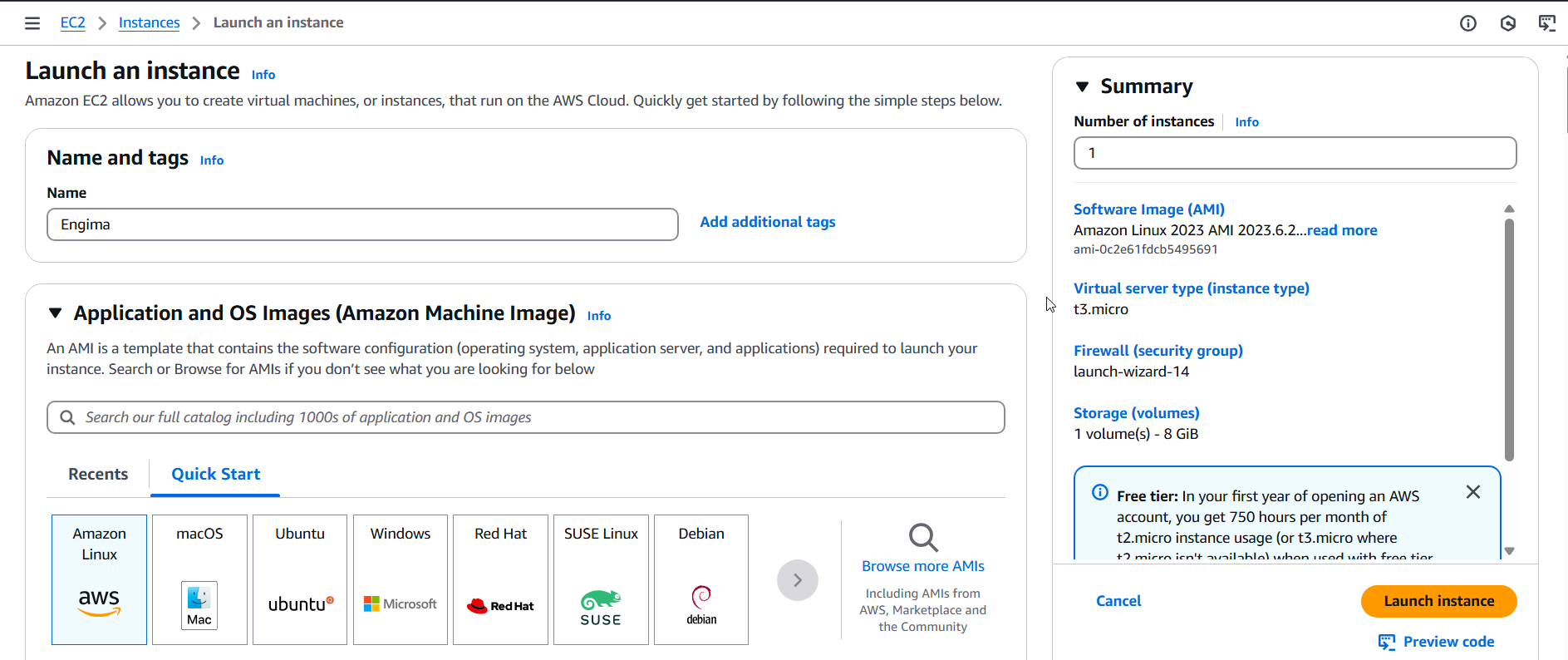This screenshot has width=1568, height=660.
Task: Click the Preview code icon
Action: point(1387,642)
